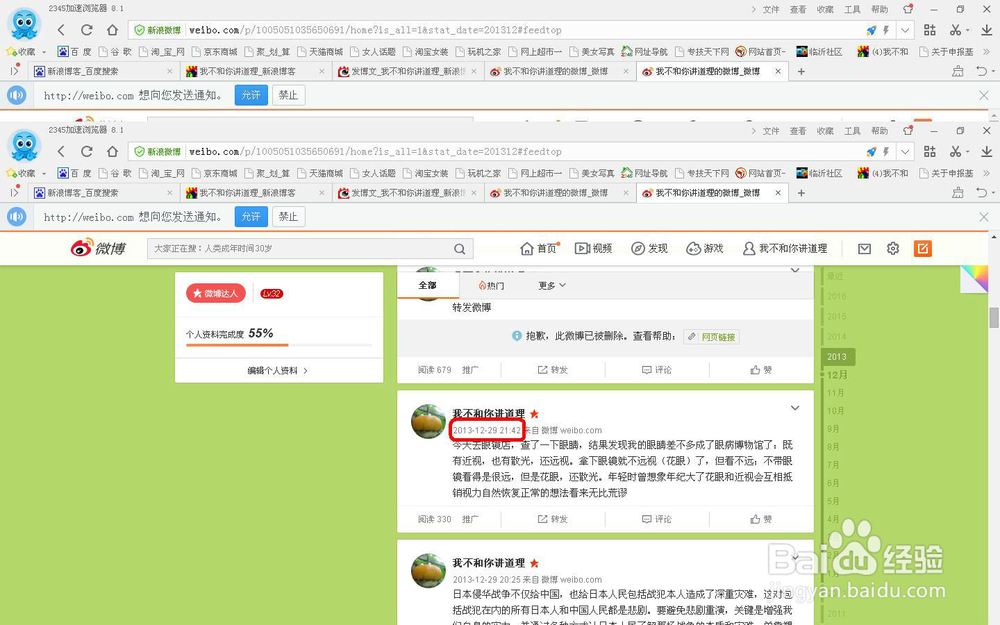Open the 天猫商城 bookmark in the lower window
The height and width of the screenshot is (625, 1000).
click(x=320, y=173)
